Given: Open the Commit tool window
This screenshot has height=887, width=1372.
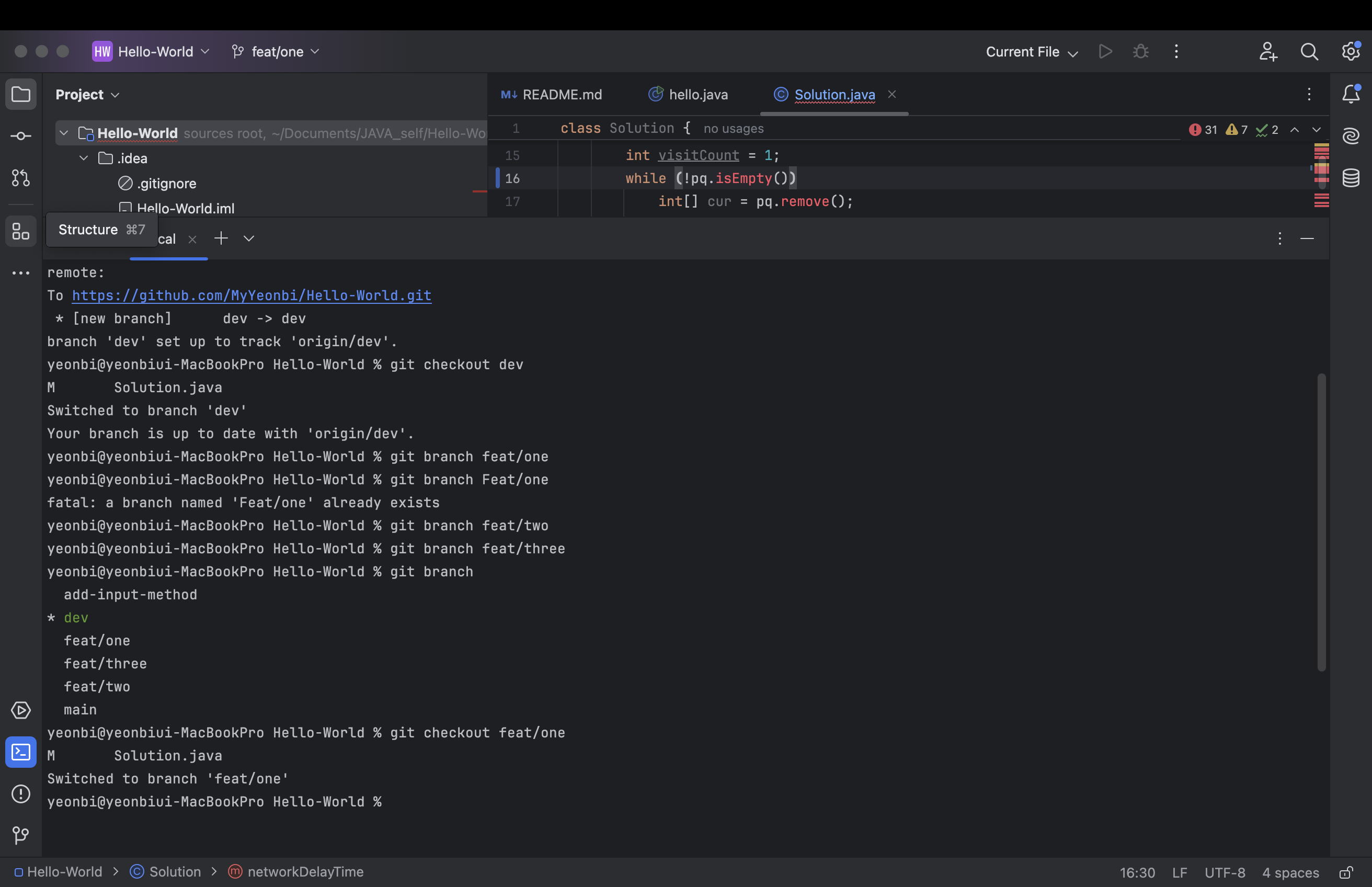Looking at the screenshot, I should click(21, 136).
